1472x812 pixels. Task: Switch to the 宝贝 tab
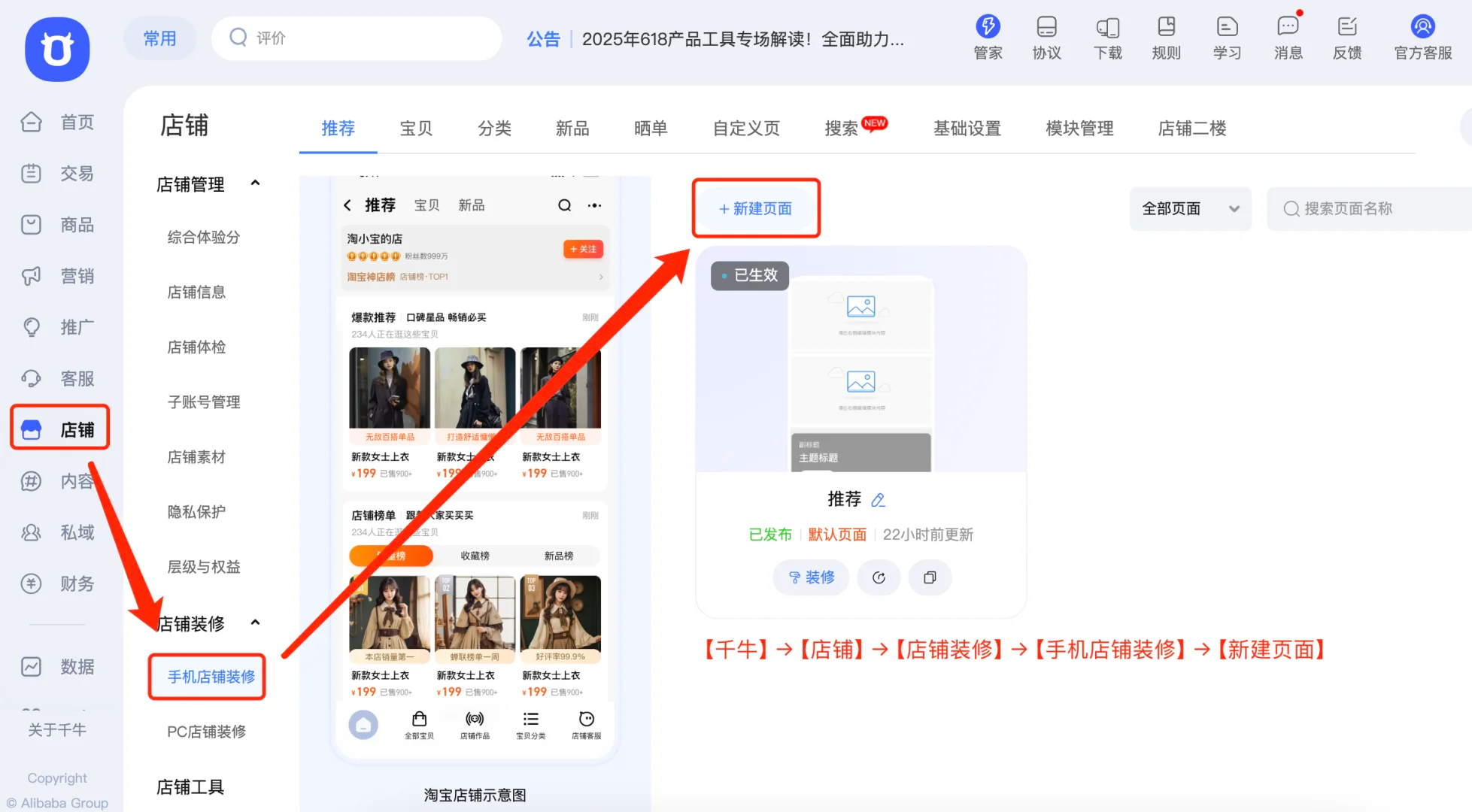click(x=416, y=129)
